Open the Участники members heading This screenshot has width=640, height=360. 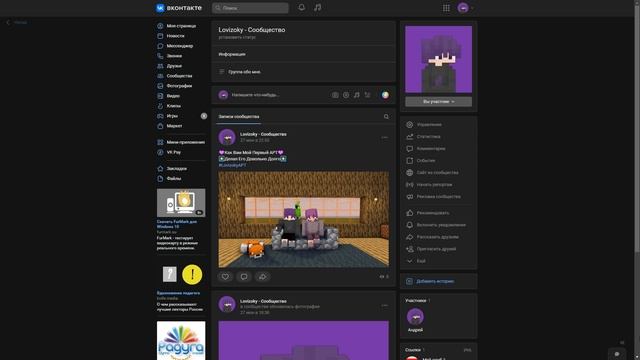(416, 300)
